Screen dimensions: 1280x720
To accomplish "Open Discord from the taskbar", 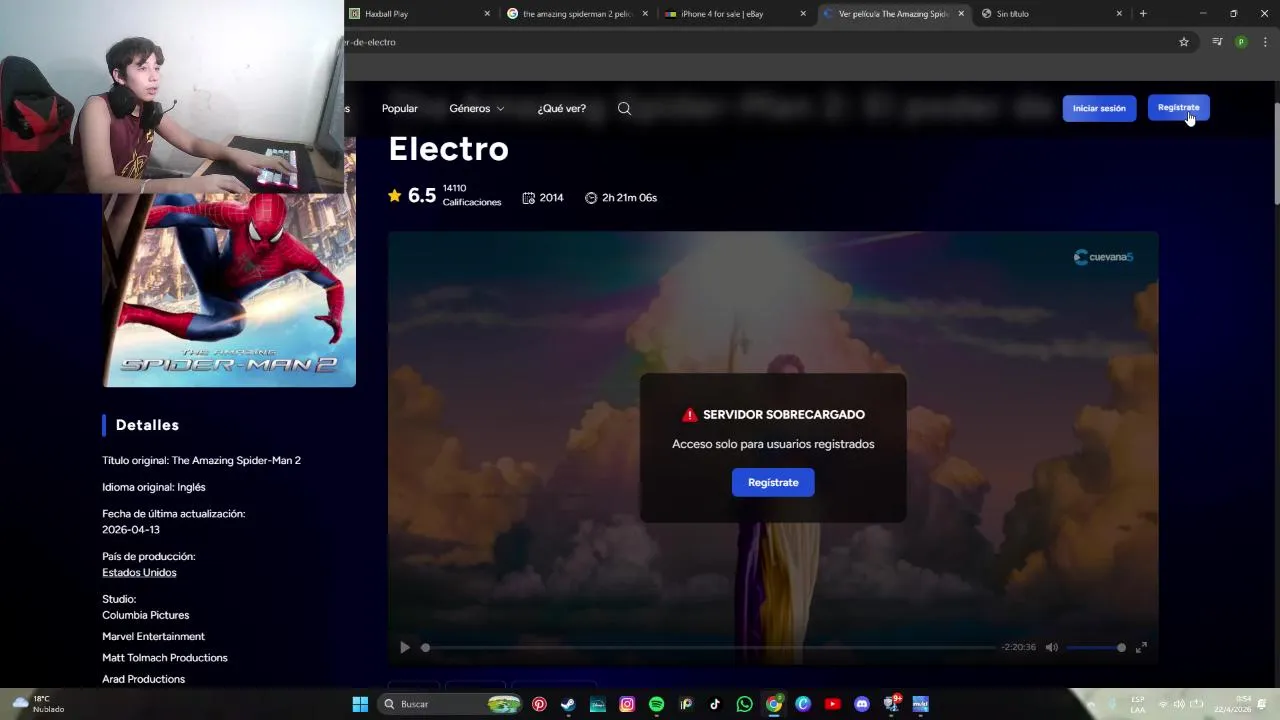I will pyautogui.click(x=862, y=704).
